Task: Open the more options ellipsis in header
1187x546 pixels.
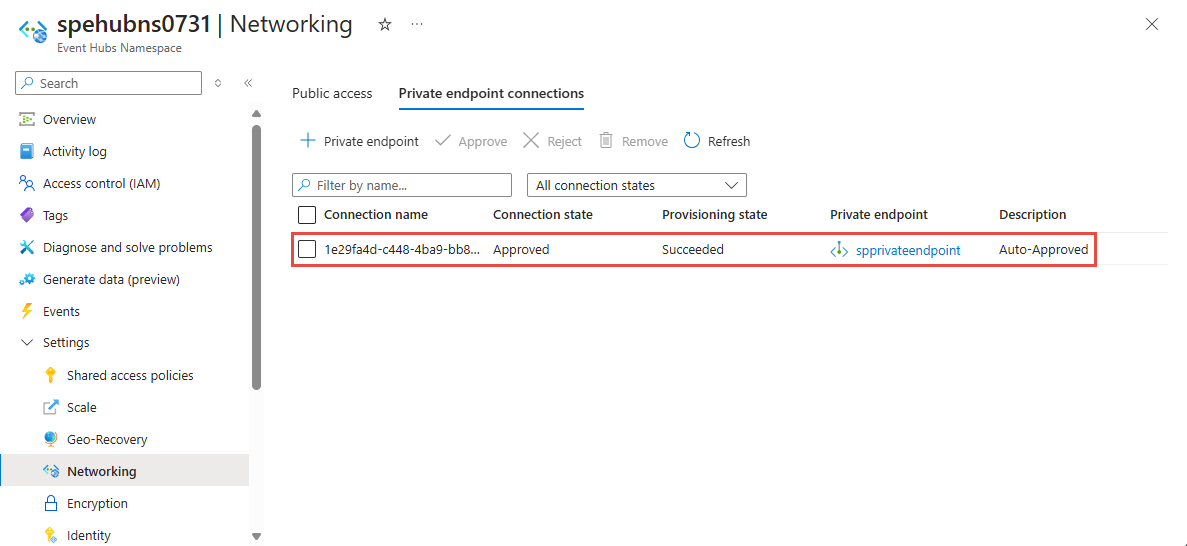Action: (417, 24)
